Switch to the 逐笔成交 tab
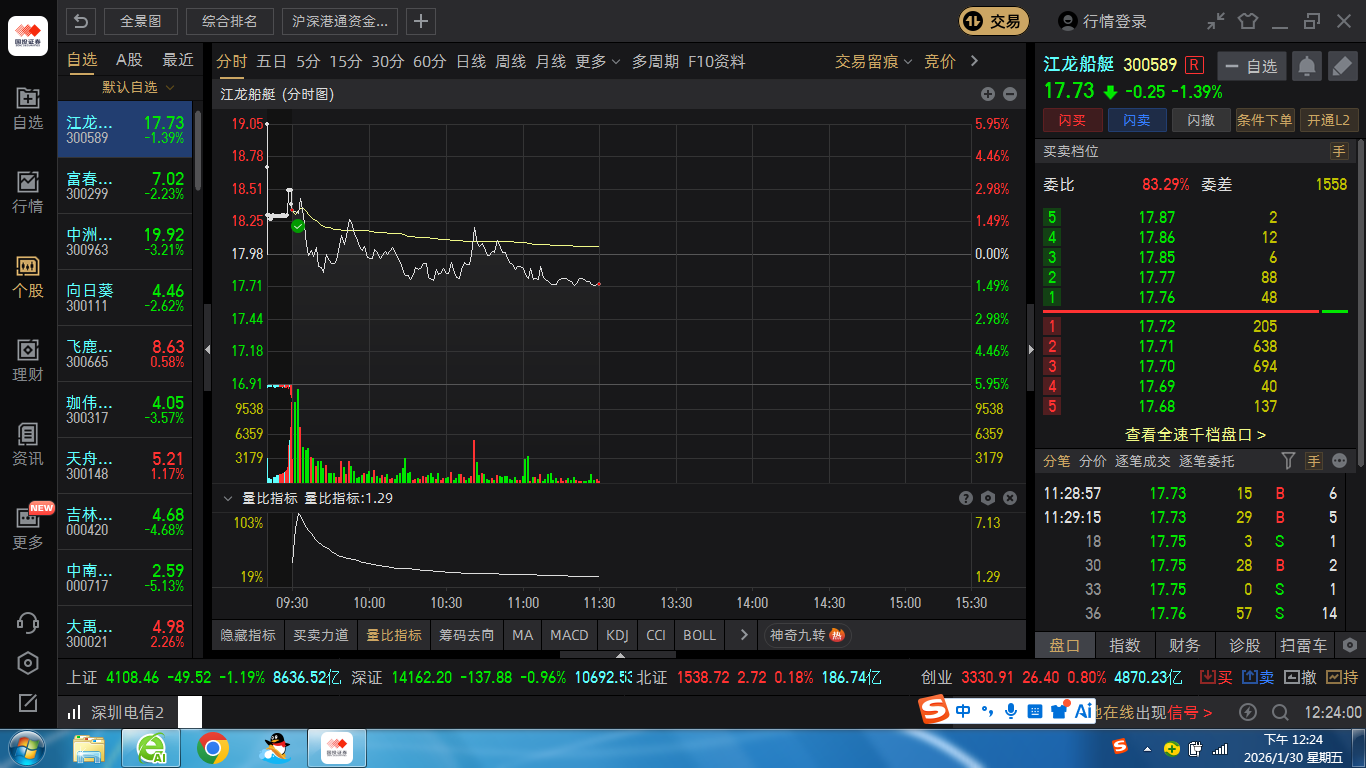Image resolution: width=1366 pixels, height=768 pixels. click(x=1142, y=461)
